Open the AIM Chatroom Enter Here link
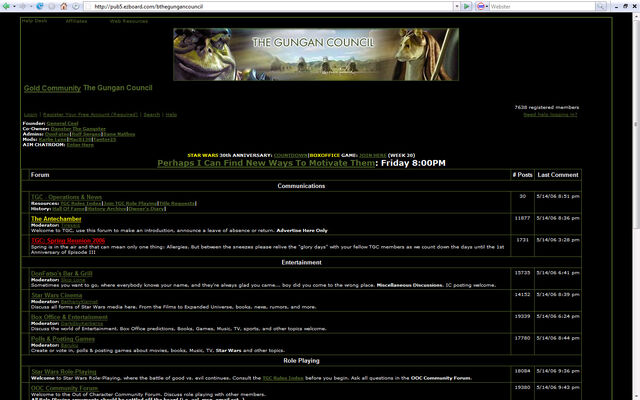This screenshot has width=640, height=400. click(80, 144)
